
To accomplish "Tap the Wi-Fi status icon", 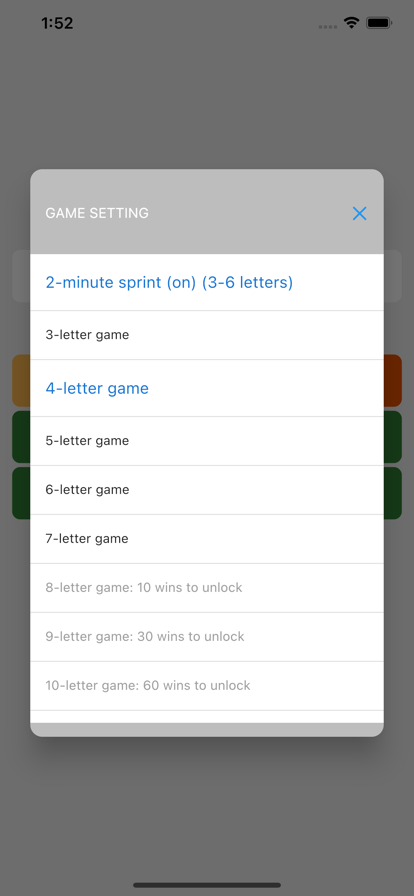I will coord(351,23).
